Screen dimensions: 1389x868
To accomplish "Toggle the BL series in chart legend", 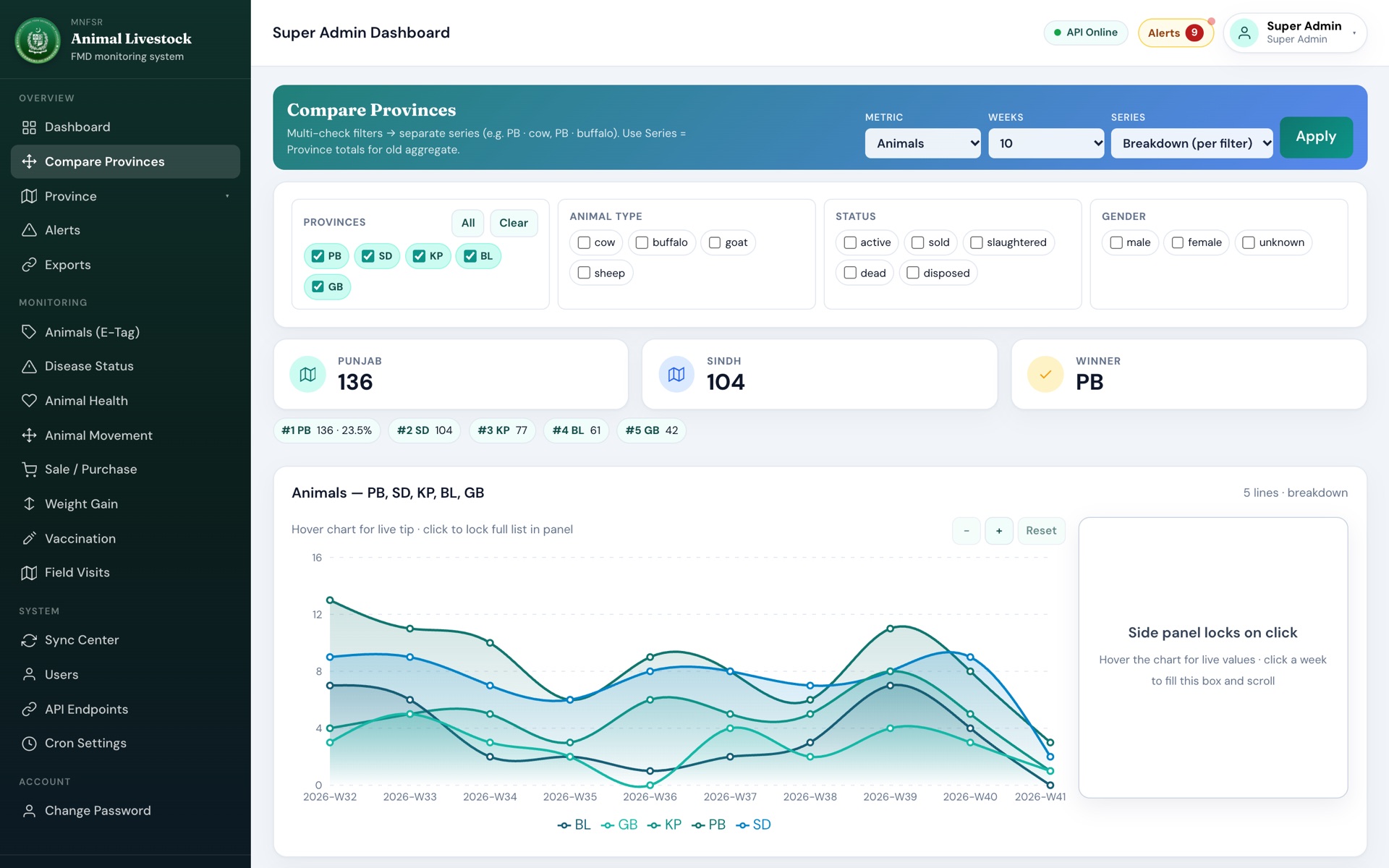I will pos(574,825).
